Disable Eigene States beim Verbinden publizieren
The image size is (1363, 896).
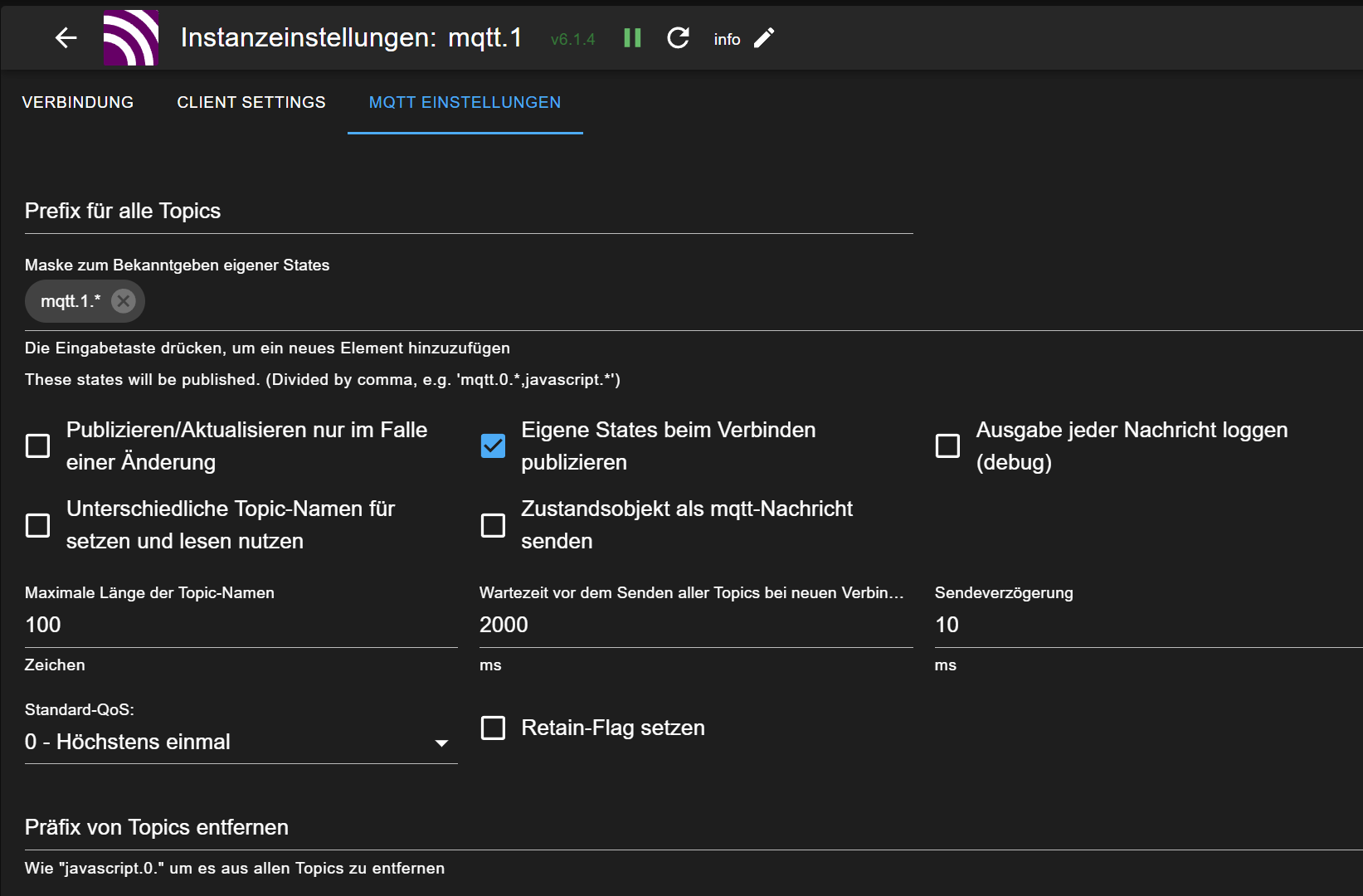[494, 446]
